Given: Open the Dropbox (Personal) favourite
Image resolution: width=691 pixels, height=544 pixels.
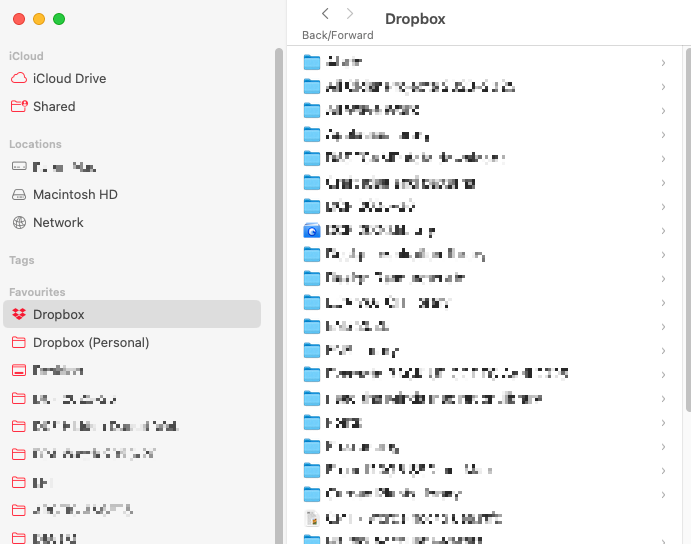Looking at the screenshot, I should pyautogui.click(x=80, y=343).
